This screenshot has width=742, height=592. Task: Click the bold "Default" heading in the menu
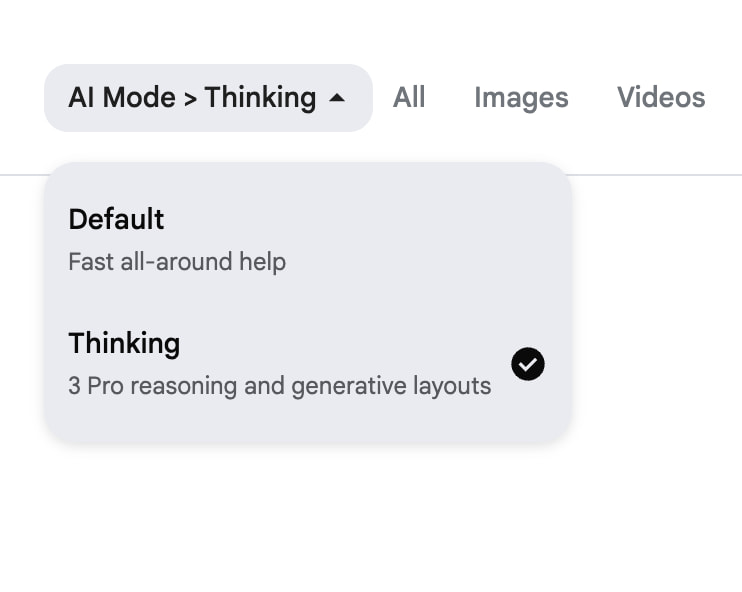click(x=116, y=219)
